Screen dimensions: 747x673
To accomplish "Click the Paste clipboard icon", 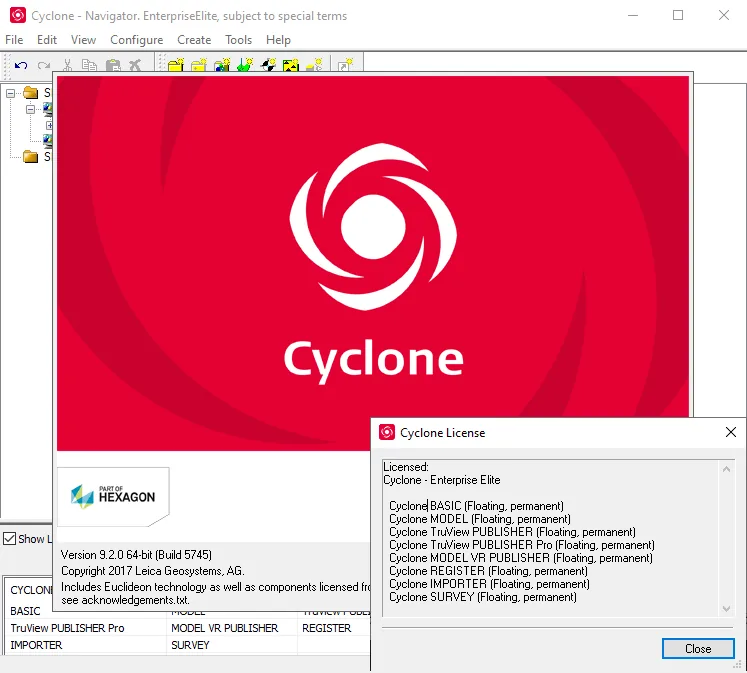I will click(x=113, y=65).
